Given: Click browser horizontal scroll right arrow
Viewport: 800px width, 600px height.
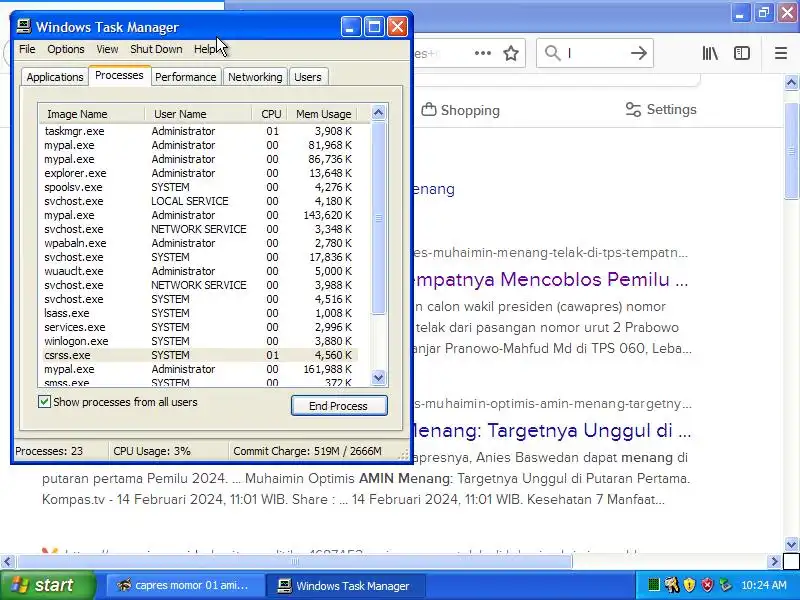Looking at the screenshot, I should pyautogui.click(x=775, y=562).
